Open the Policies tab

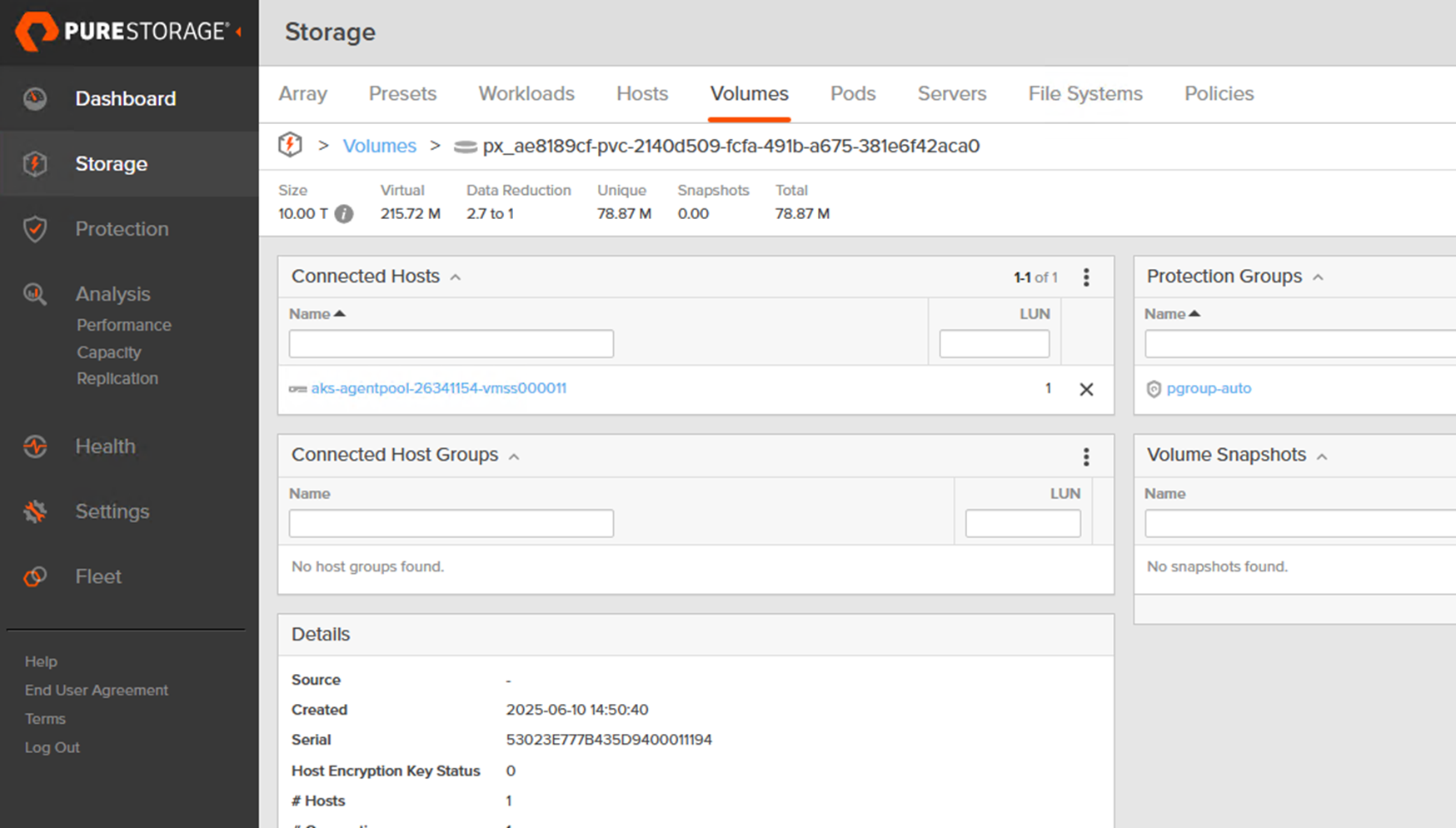point(1219,93)
